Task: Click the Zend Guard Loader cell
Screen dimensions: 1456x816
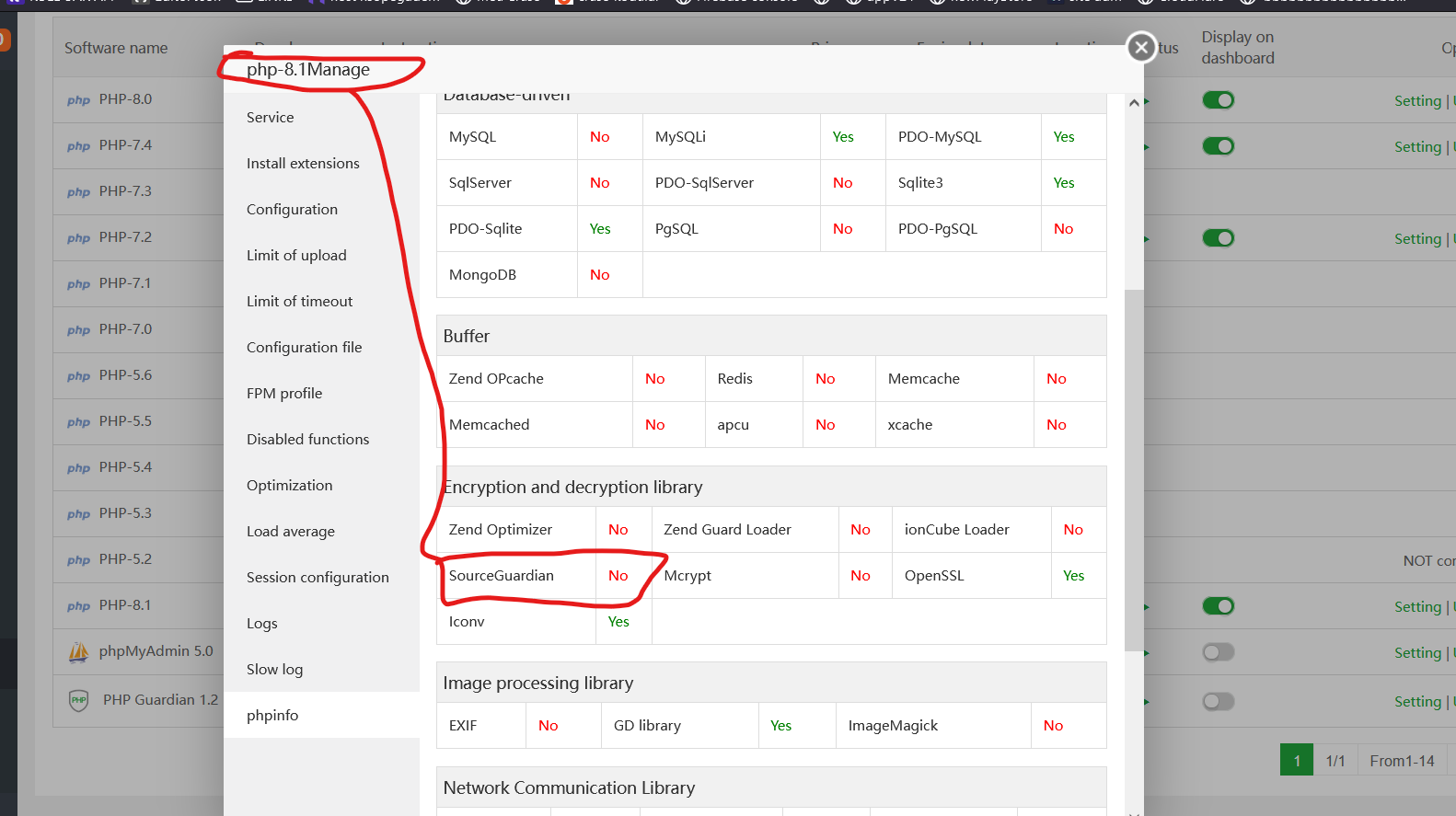Action: coord(745,529)
